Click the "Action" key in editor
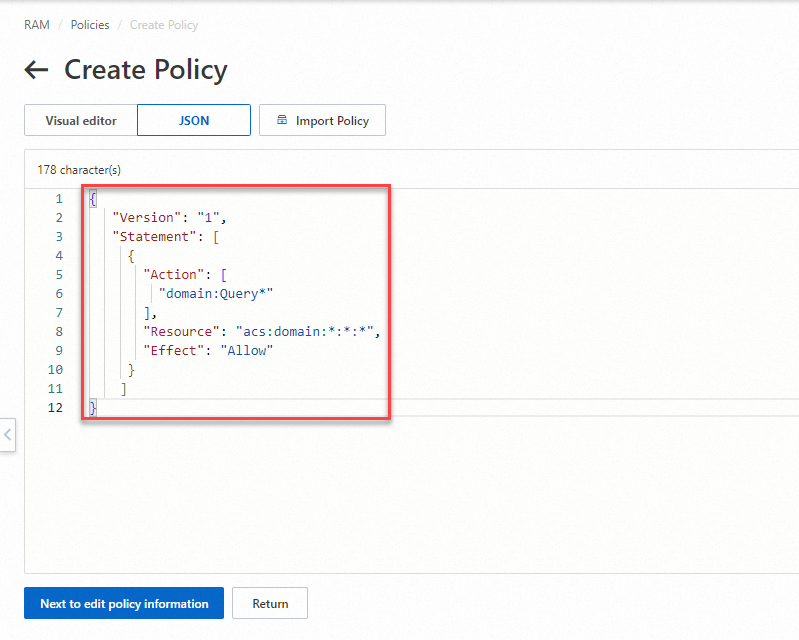799x640 pixels. [x=174, y=274]
